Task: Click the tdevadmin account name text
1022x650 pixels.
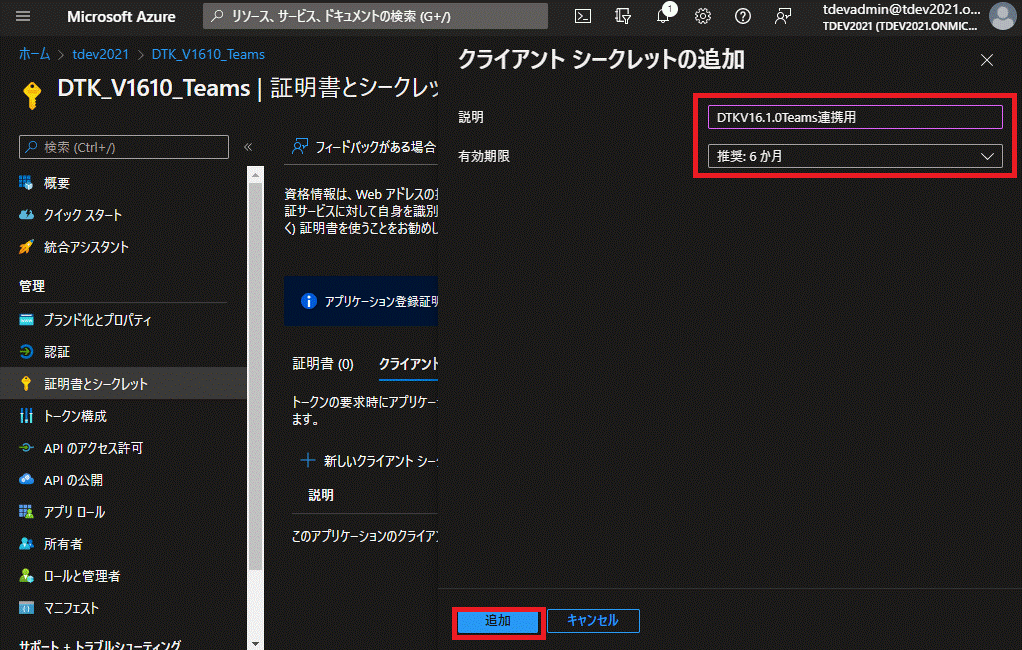Action: [901, 9]
